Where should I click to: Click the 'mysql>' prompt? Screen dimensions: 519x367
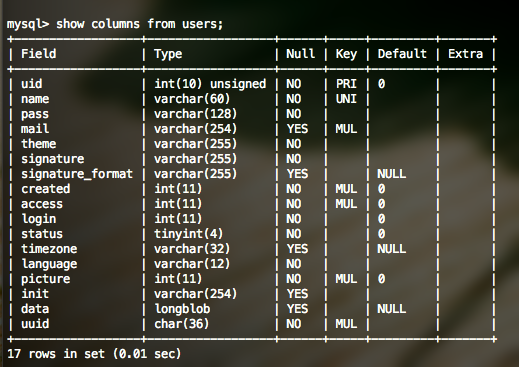point(28,24)
